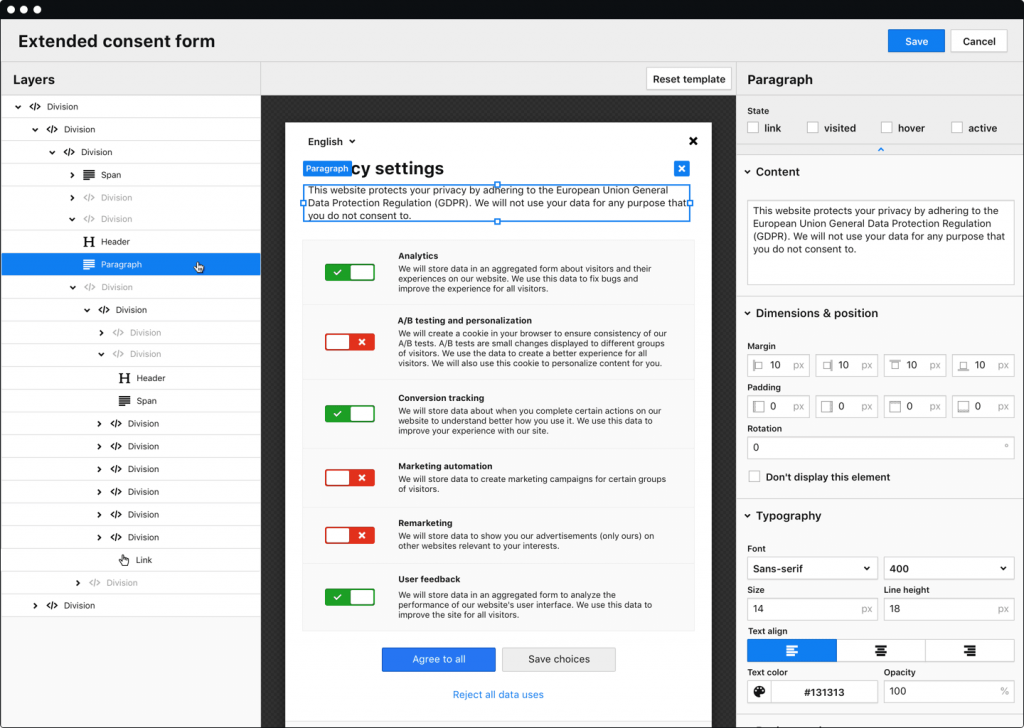Image resolution: width=1024 pixels, height=728 pixels.
Task: Open the English language dropdown
Action: pos(331,141)
